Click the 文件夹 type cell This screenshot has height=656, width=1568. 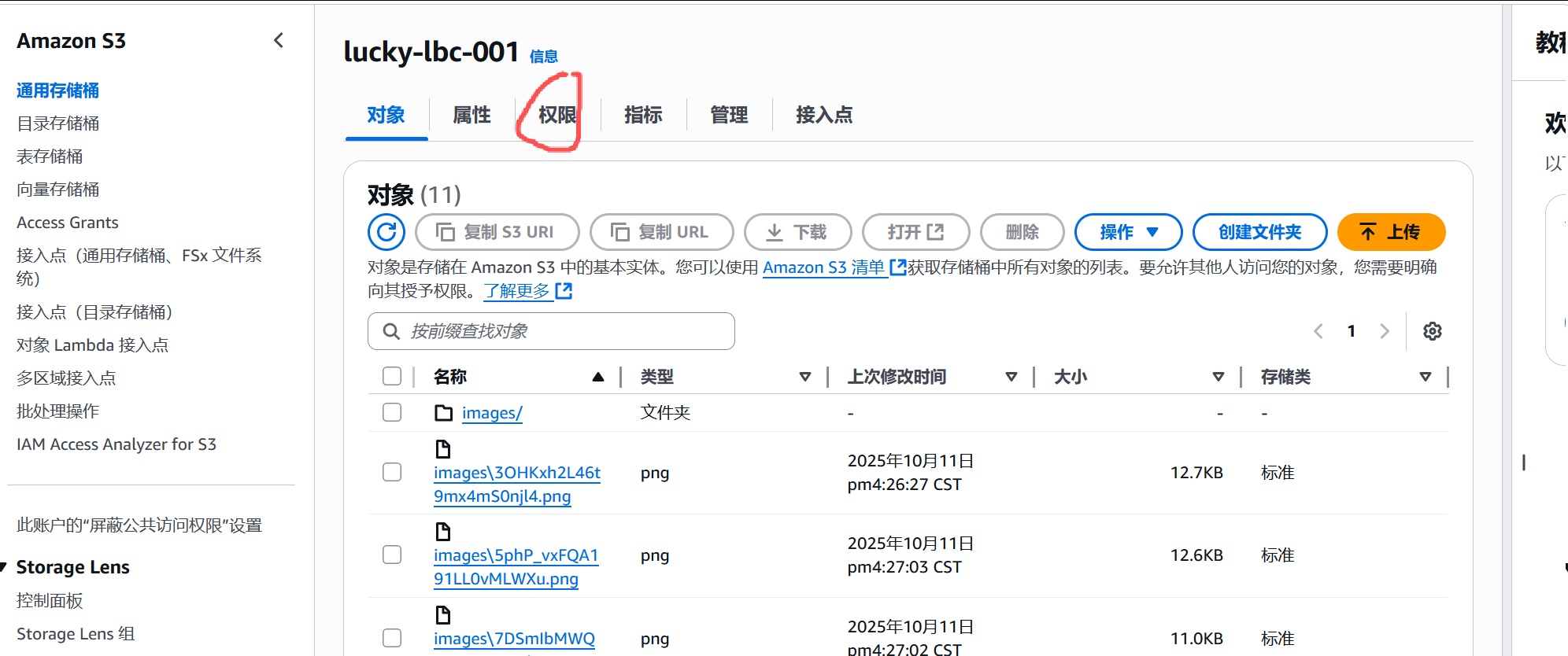(665, 413)
